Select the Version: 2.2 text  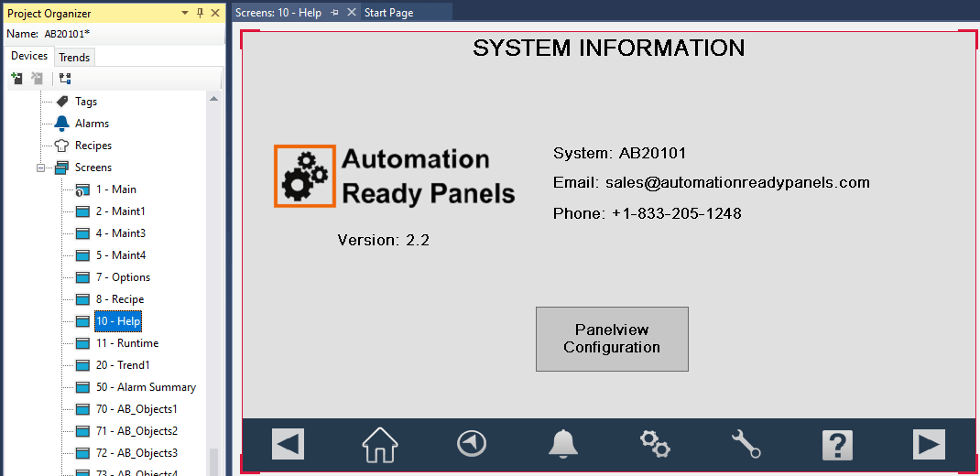tap(383, 240)
